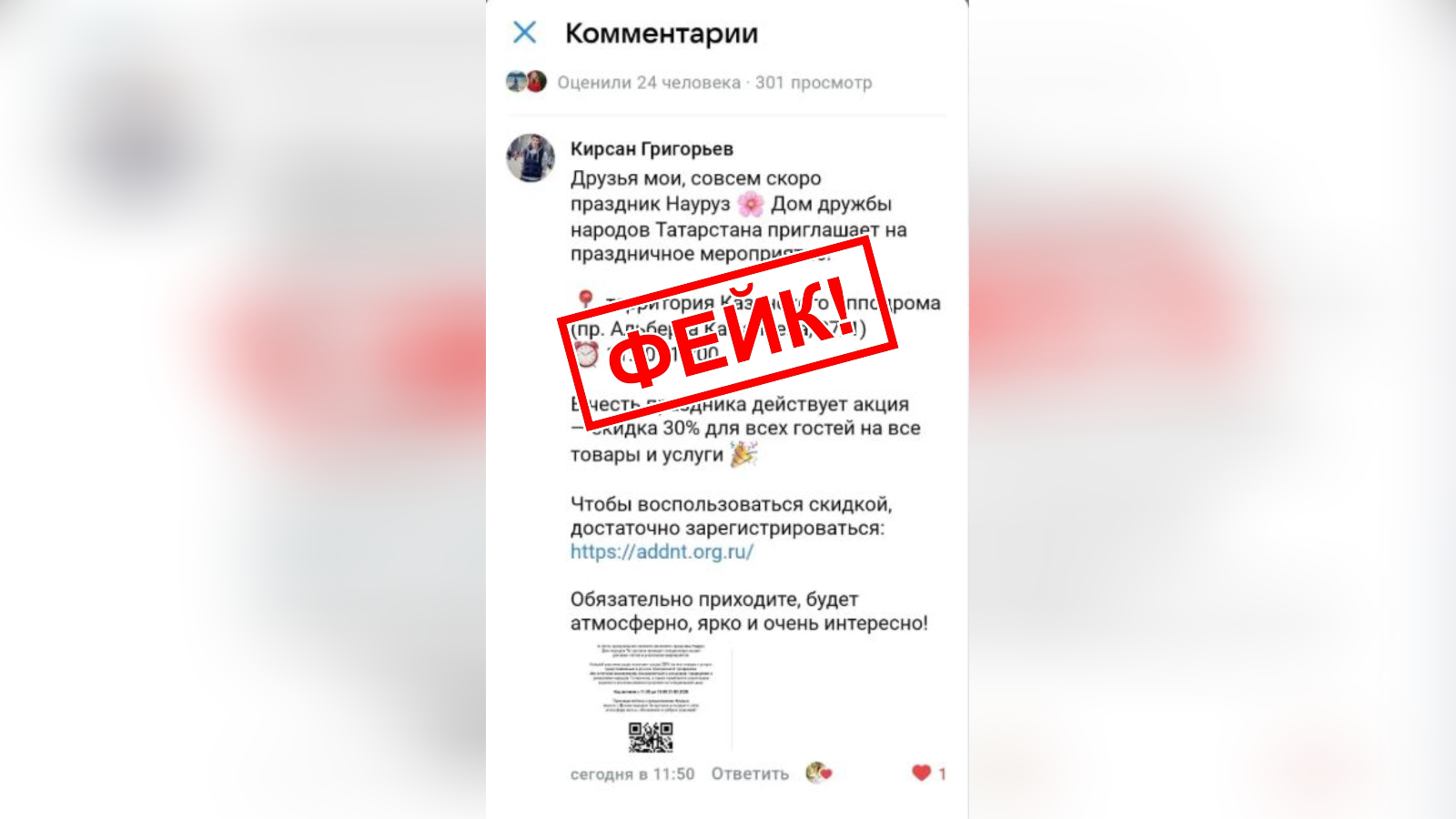Open the attached document image

click(x=651, y=699)
